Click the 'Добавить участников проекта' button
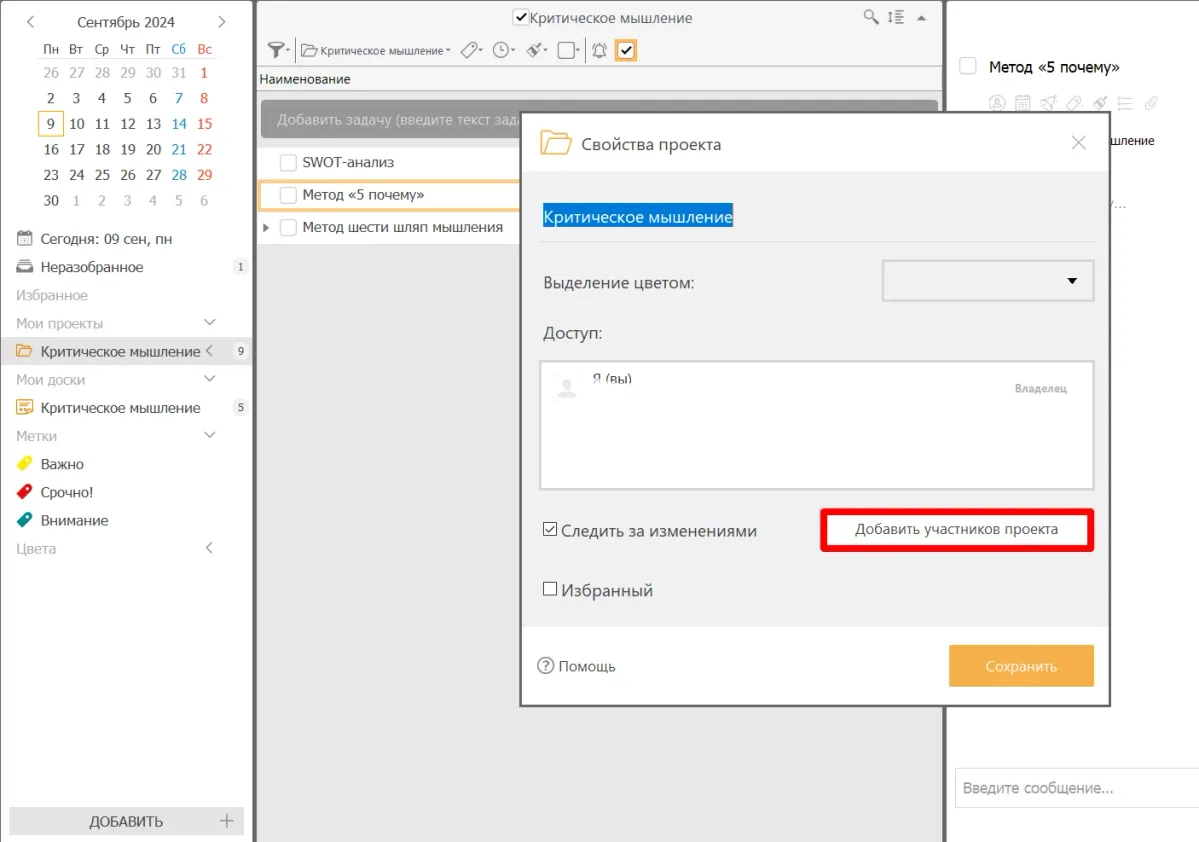The height and width of the screenshot is (842, 1199). [x=956, y=530]
